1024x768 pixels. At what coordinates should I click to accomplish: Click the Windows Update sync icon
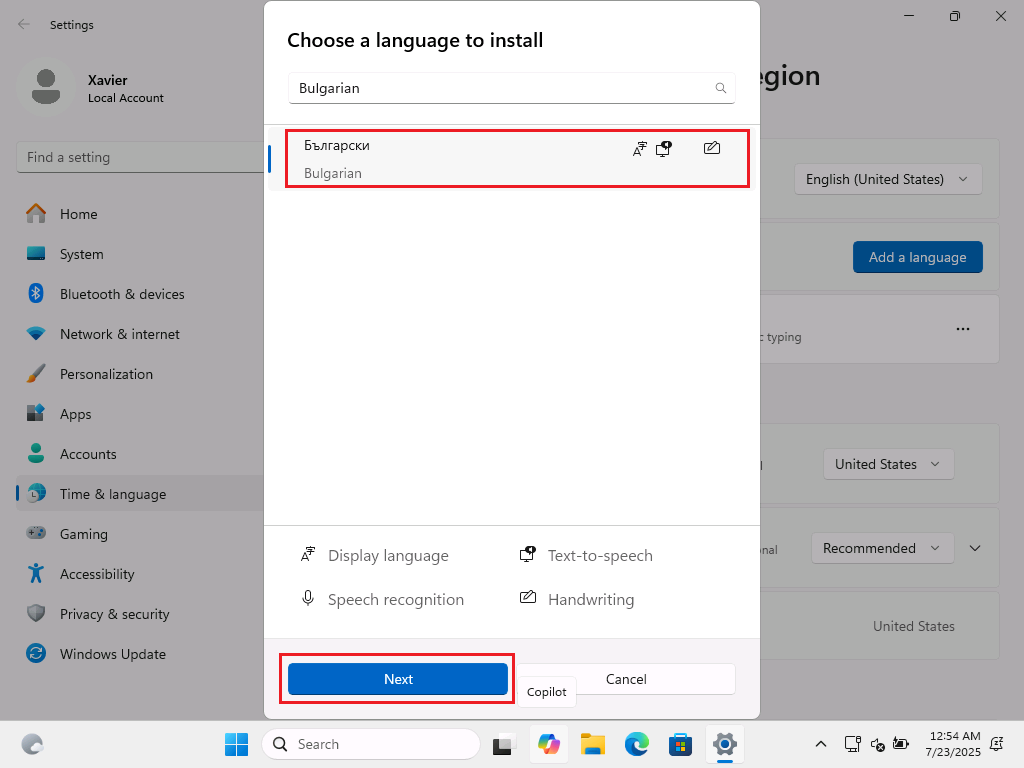coord(36,653)
